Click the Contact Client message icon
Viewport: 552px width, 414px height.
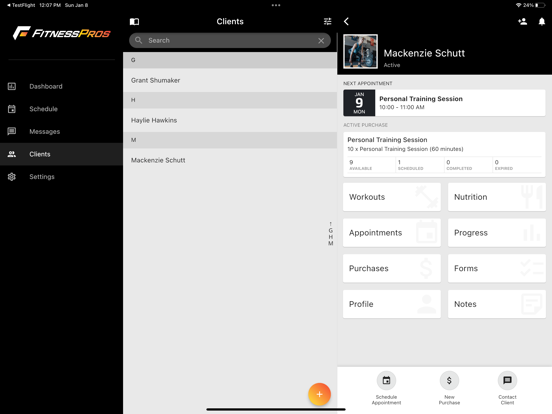(x=507, y=380)
